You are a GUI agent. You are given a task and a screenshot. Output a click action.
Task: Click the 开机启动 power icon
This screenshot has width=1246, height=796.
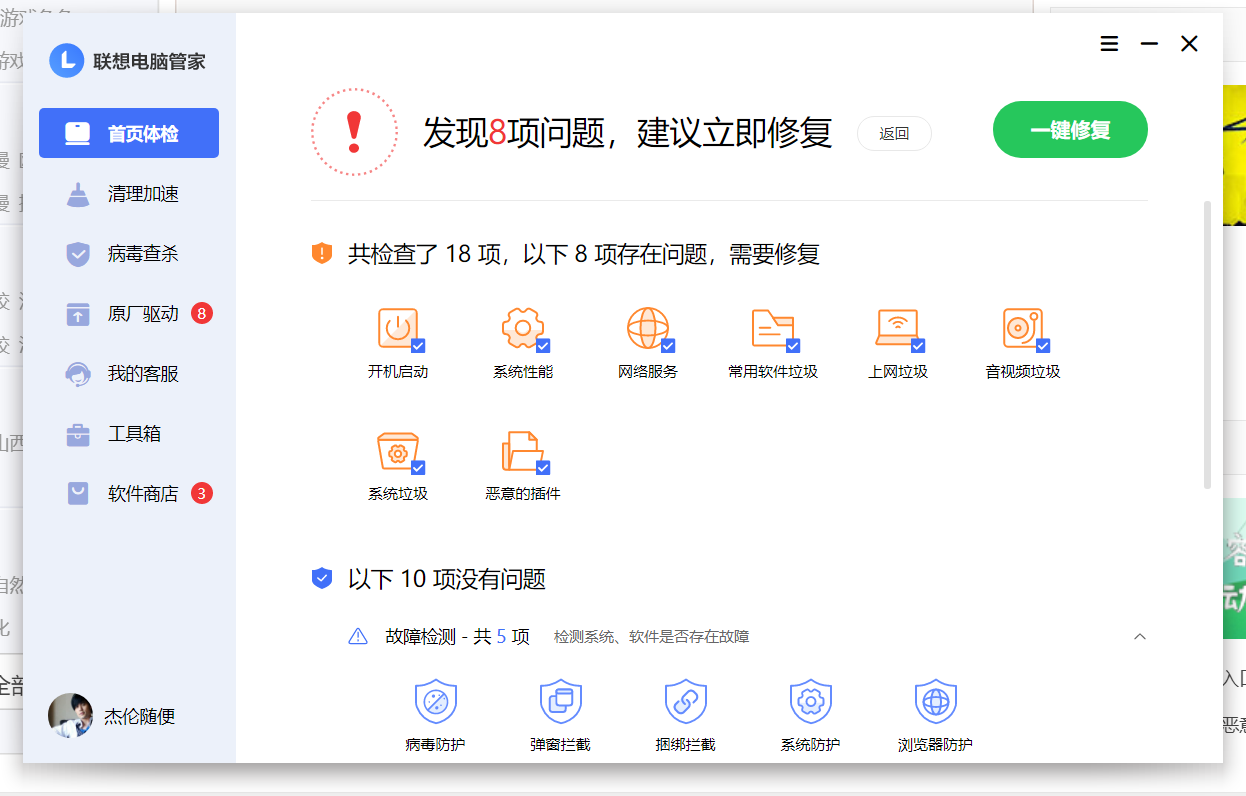tap(397, 328)
